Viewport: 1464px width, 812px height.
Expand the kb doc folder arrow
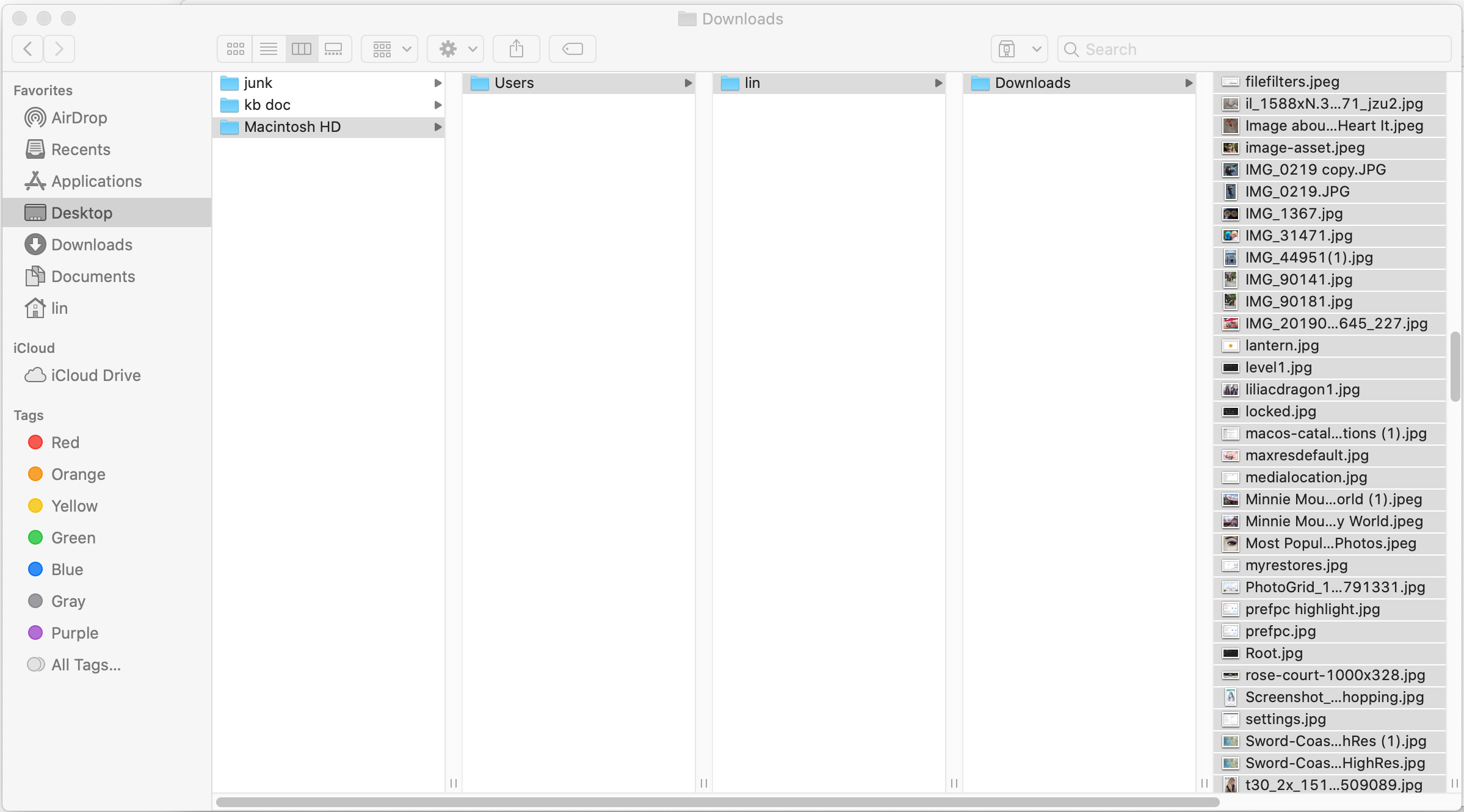point(438,104)
